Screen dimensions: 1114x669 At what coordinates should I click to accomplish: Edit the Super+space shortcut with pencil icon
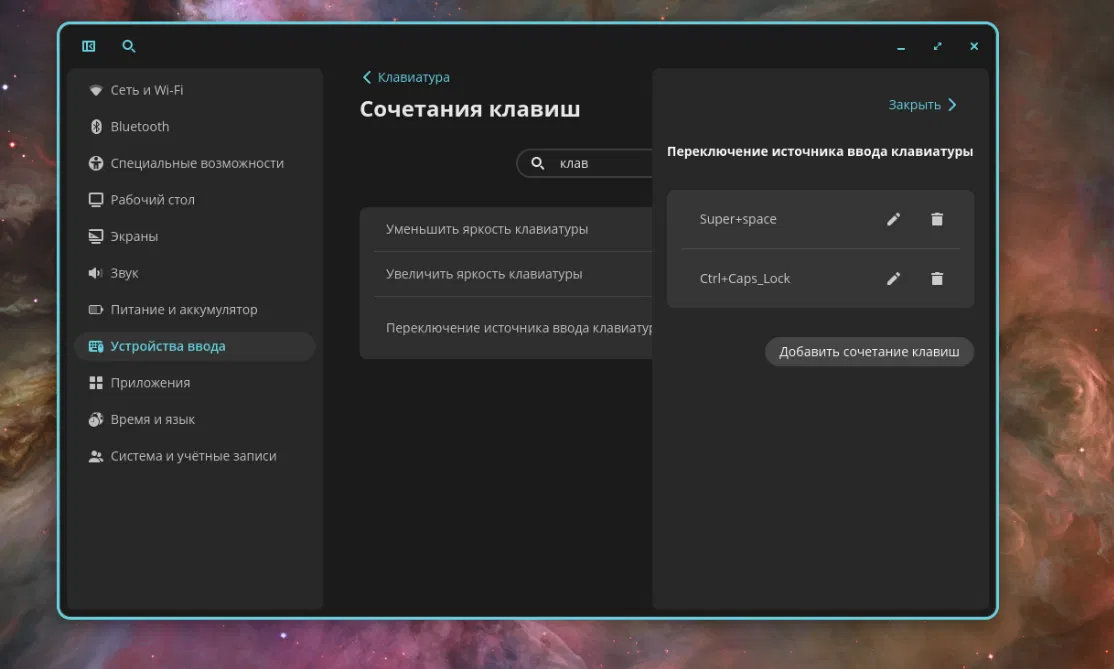pyautogui.click(x=894, y=219)
